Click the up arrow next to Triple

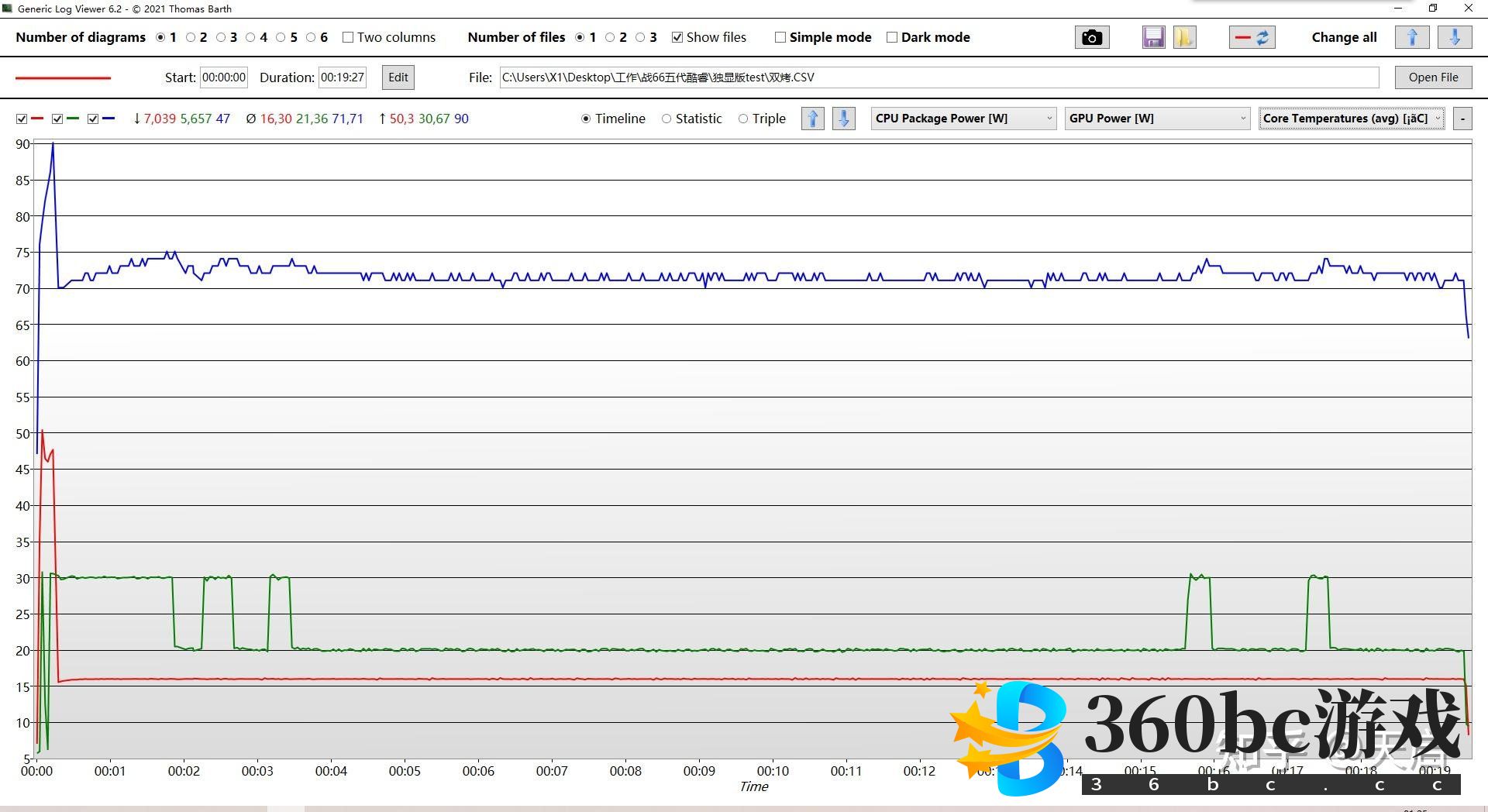click(x=812, y=119)
